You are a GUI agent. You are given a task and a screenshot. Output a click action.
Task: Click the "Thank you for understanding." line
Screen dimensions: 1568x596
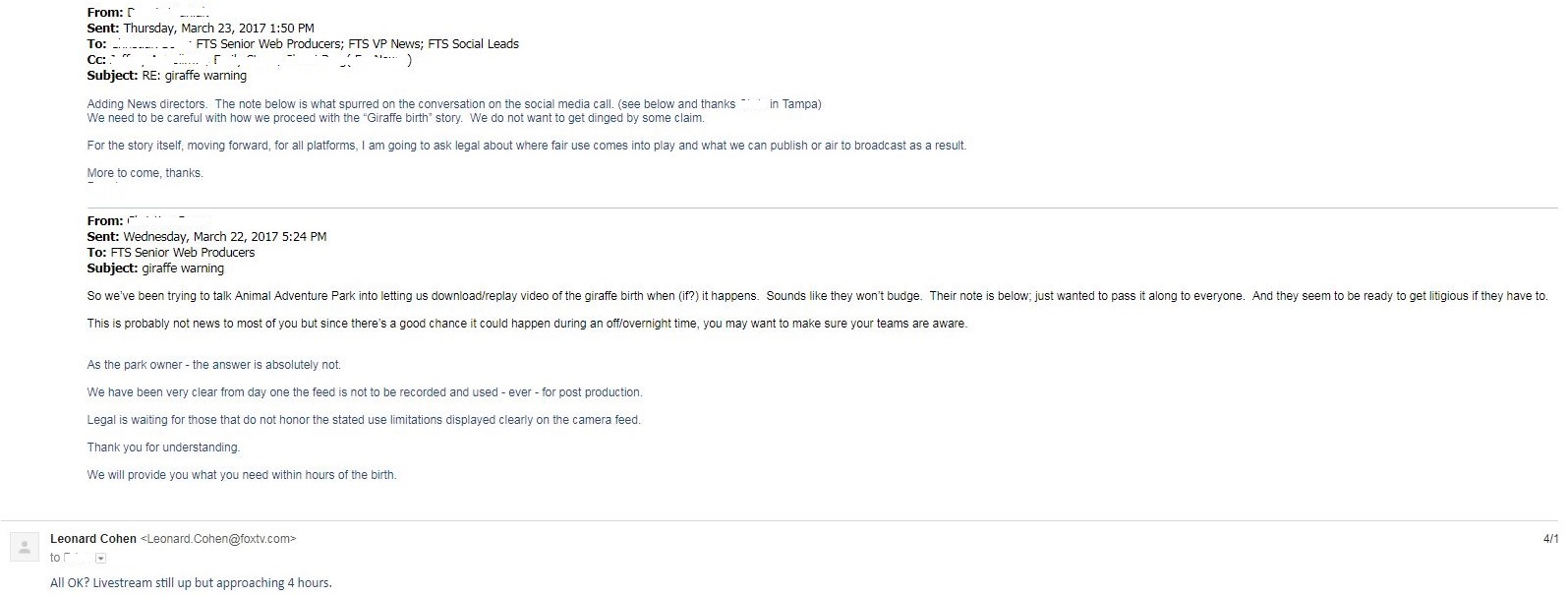tap(163, 447)
